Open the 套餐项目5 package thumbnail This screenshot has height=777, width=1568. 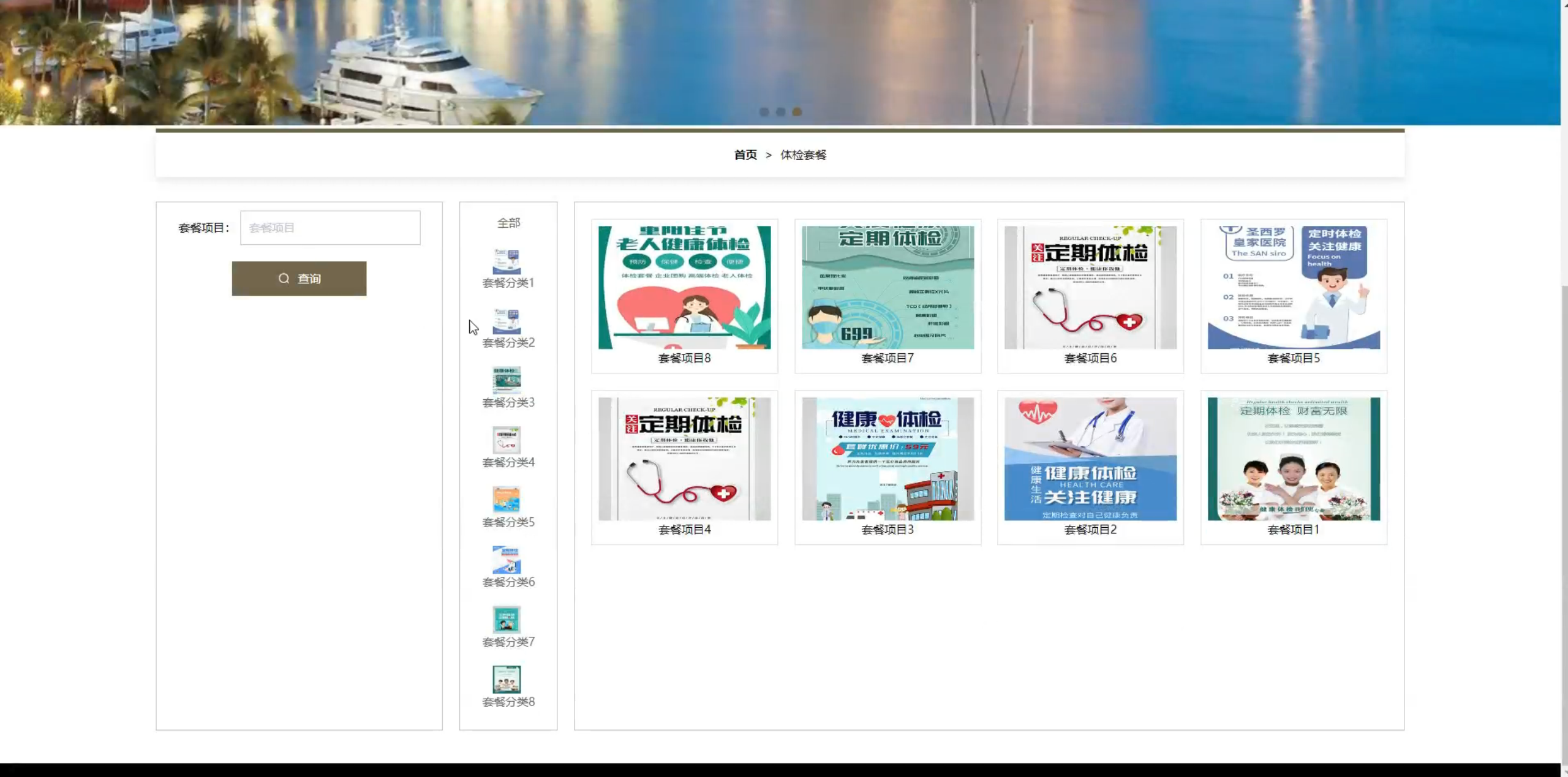coord(1294,288)
